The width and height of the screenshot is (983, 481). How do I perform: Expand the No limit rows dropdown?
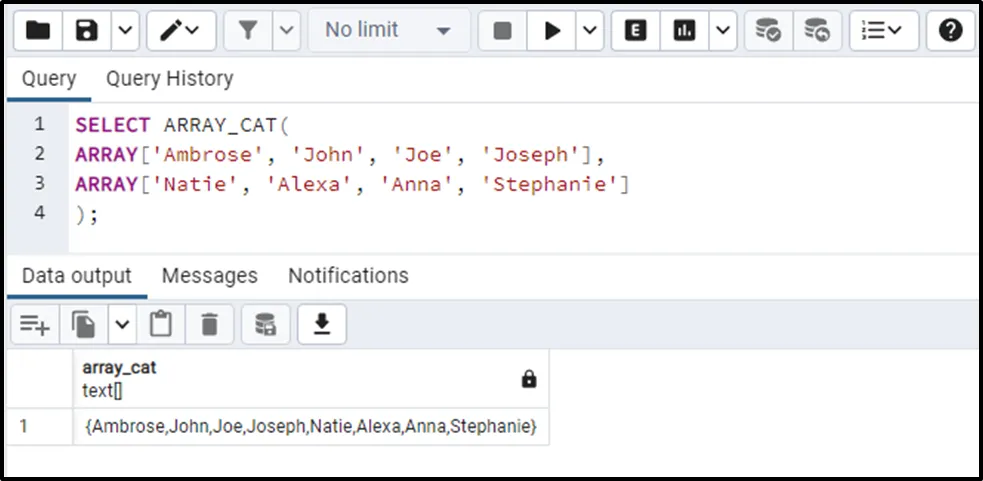388,31
